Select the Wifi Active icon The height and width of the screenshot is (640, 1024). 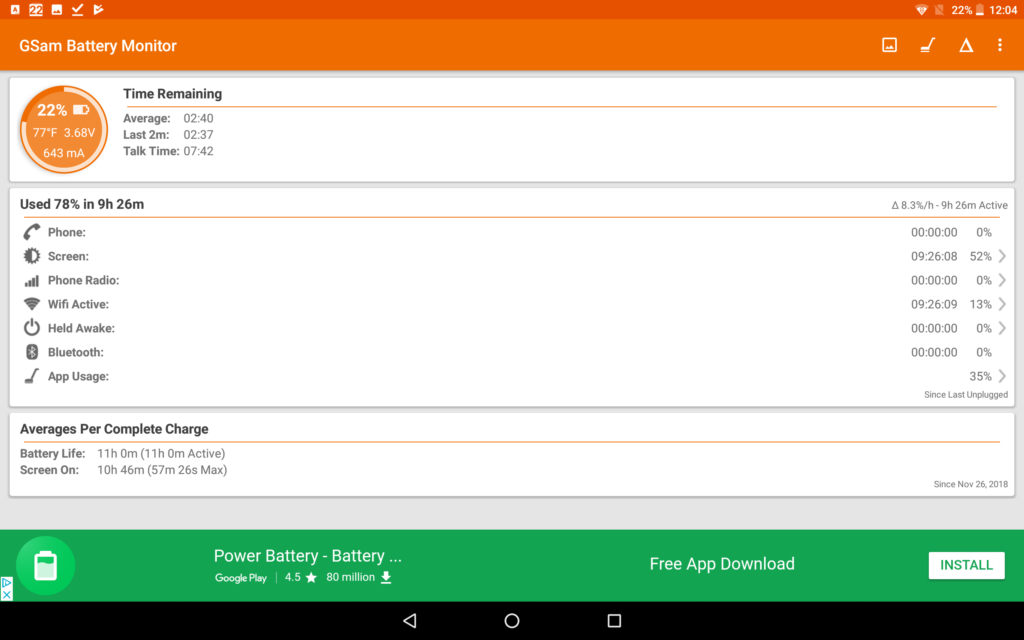[30, 304]
